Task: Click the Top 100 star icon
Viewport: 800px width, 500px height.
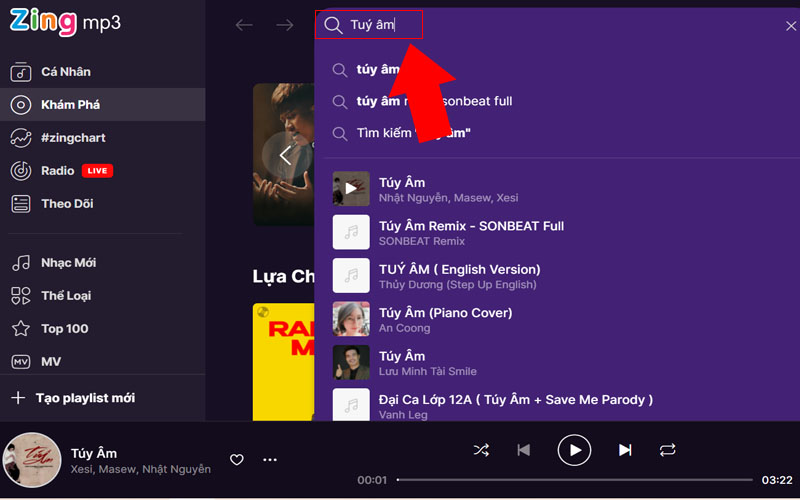Action: pyautogui.click(x=20, y=329)
